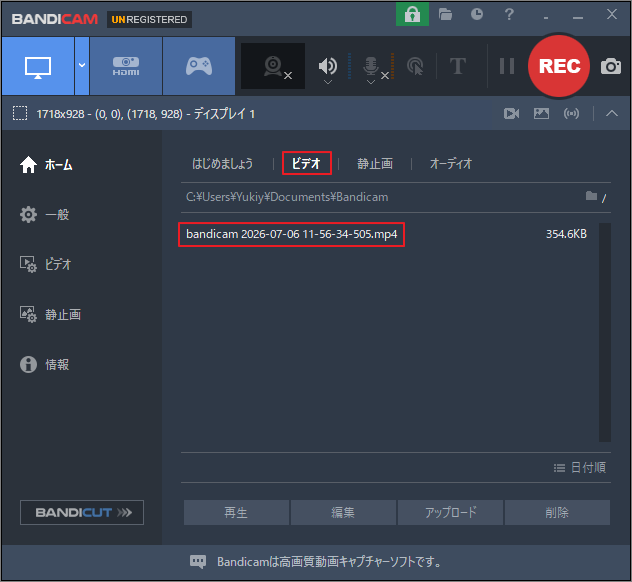Click the tray minimize small dash button

pos(546,18)
